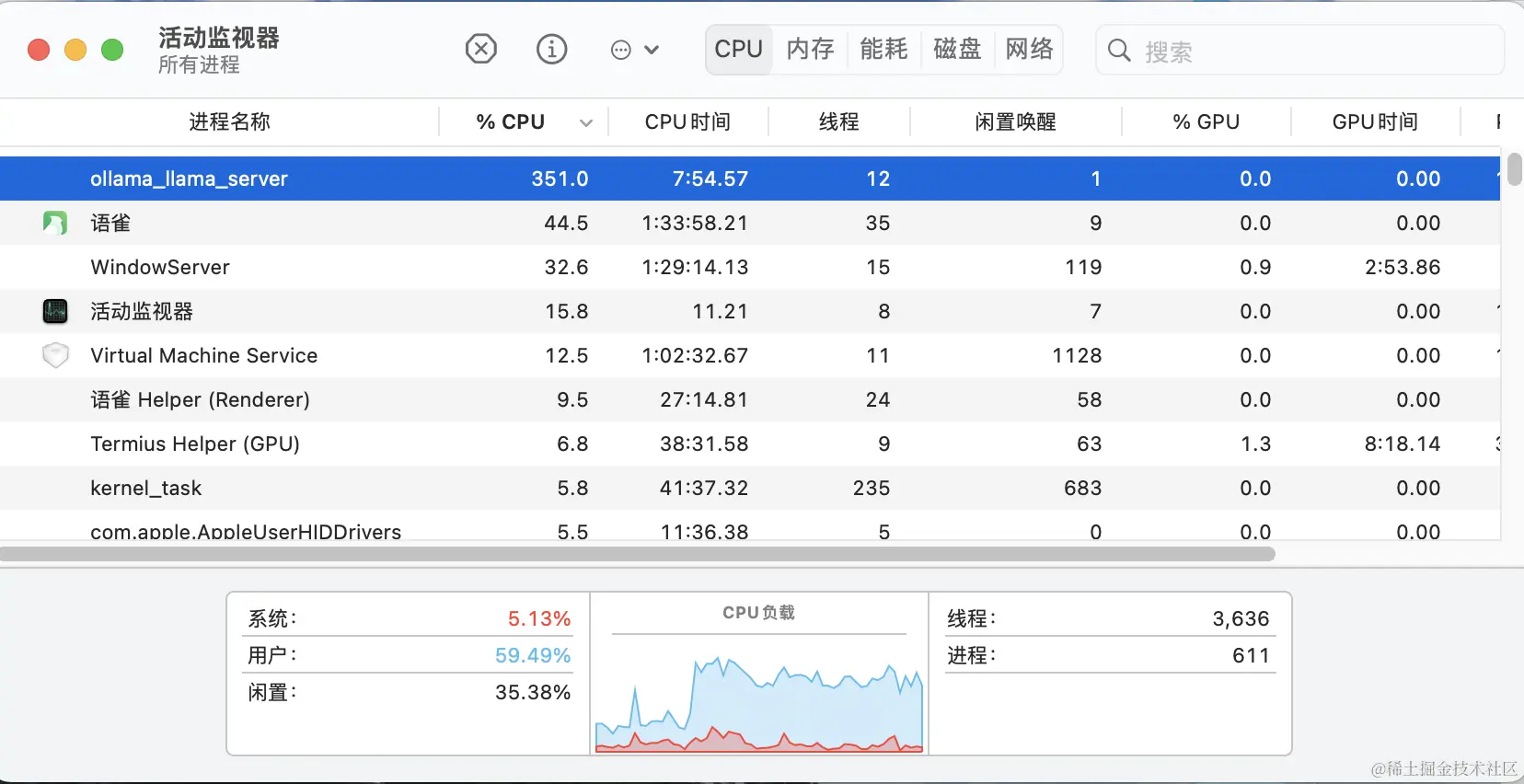1524x784 pixels.
Task: Toggle sort order arrow on % CPU column
Action: [586, 122]
